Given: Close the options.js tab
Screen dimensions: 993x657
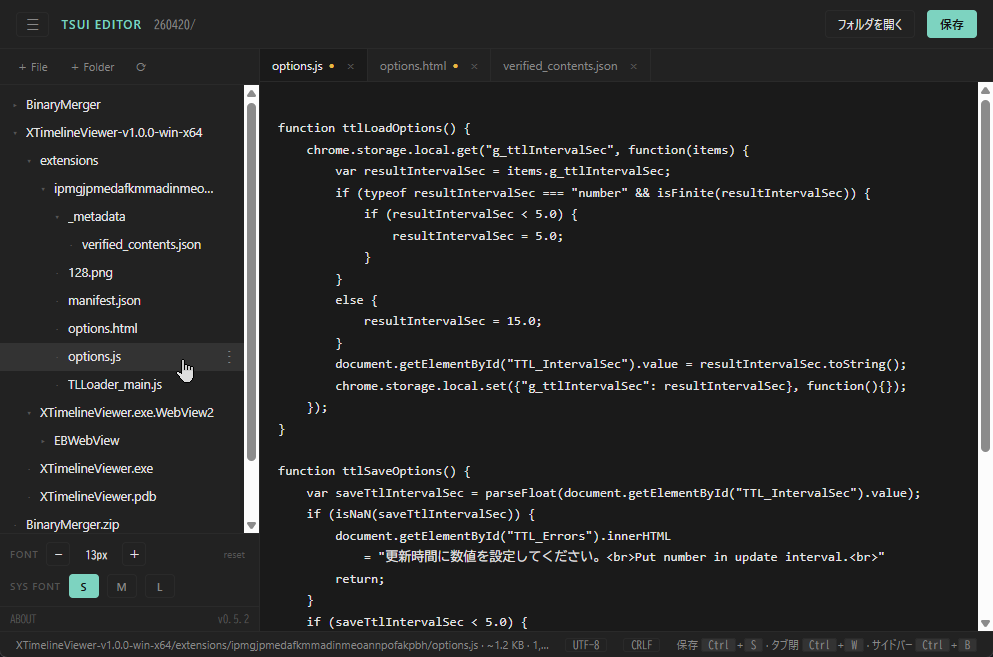Looking at the screenshot, I should point(350,67).
